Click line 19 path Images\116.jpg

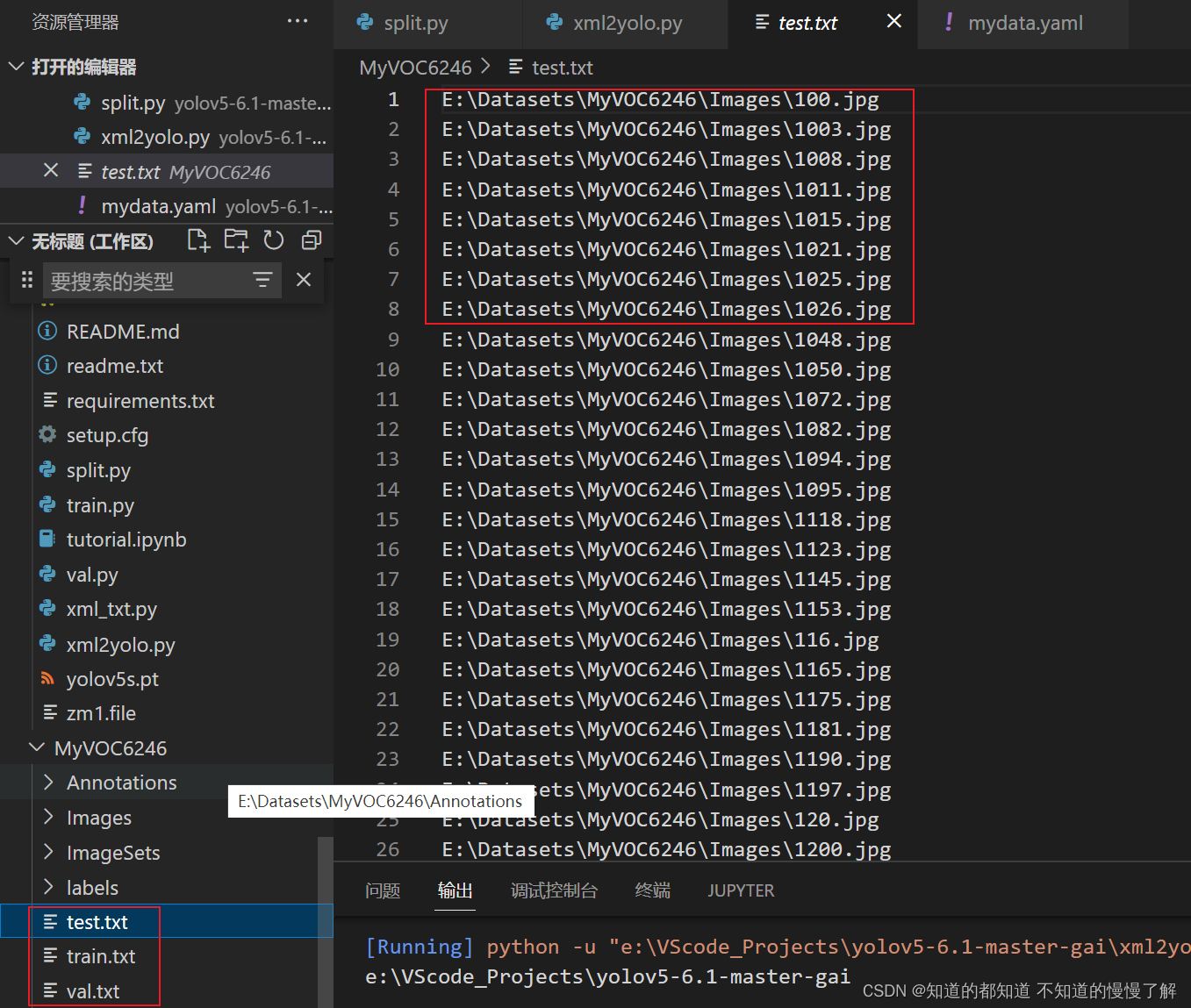click(x=660, y=640)
